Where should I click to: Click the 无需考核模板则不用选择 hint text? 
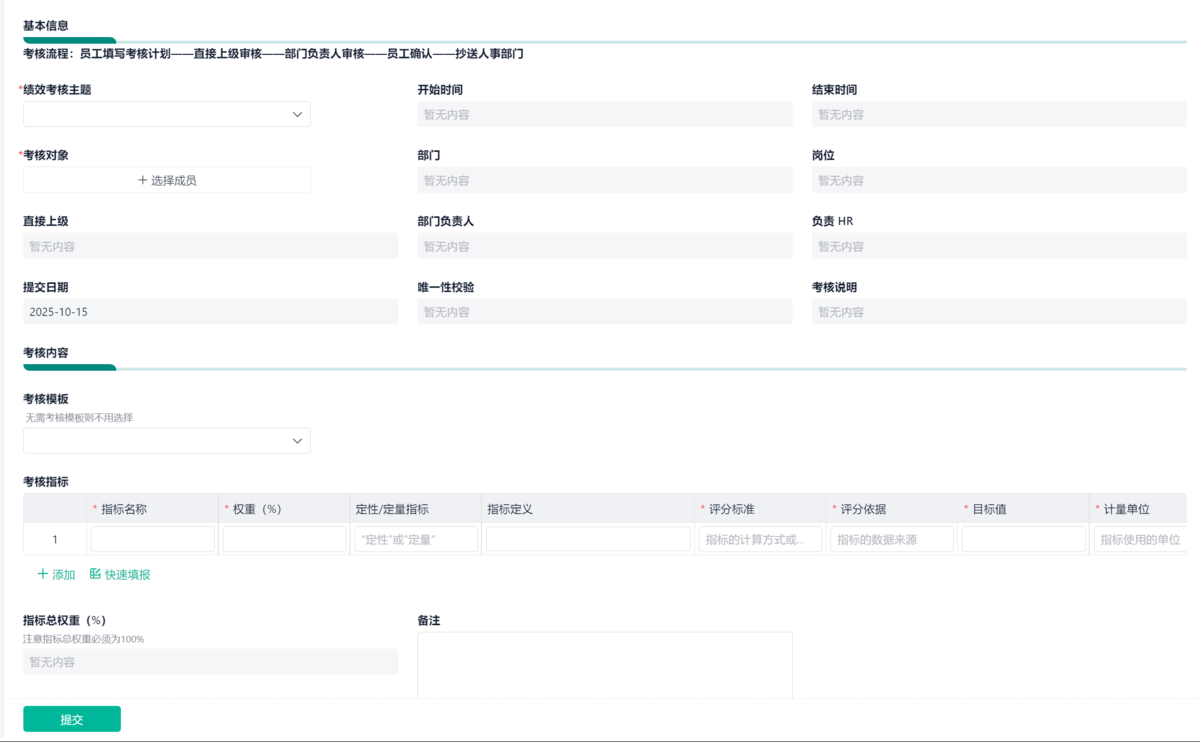point(80,418)
